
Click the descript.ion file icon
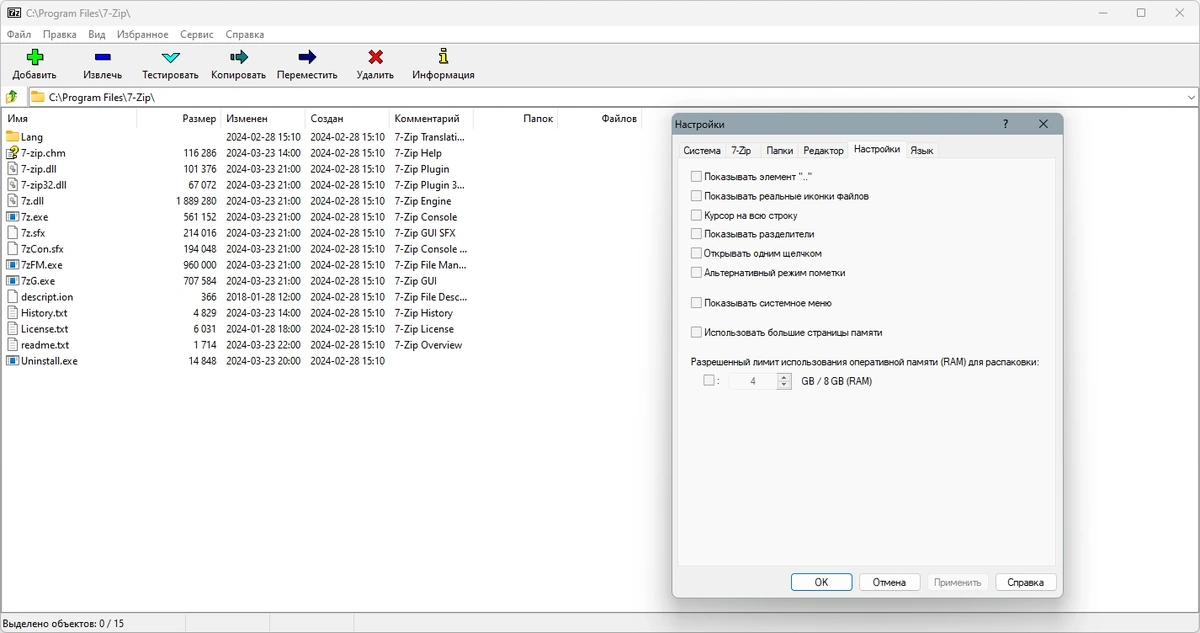[13, 297]
